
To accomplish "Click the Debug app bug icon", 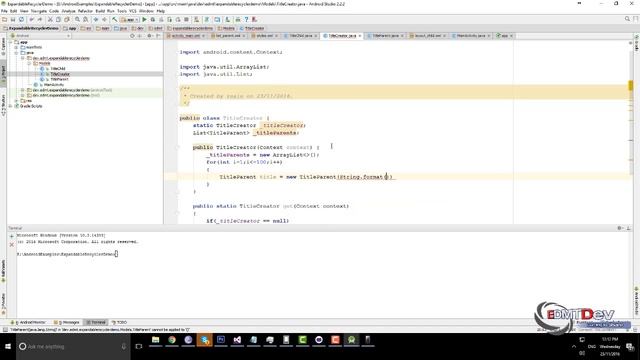I will (x=153, y=20).
